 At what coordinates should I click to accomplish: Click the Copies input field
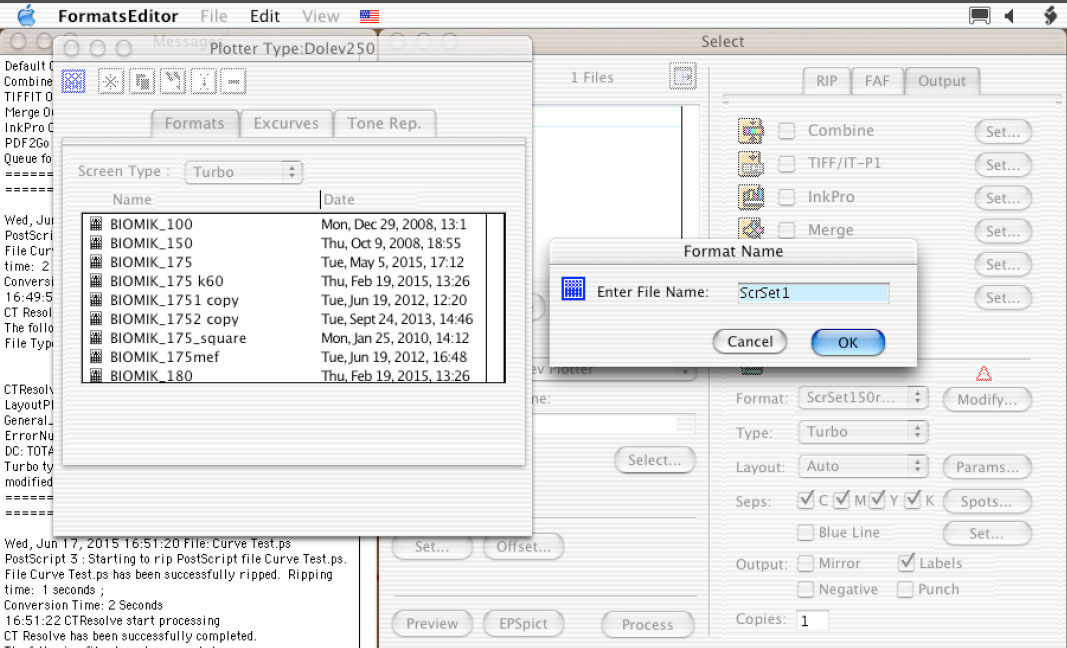(812, 621)
